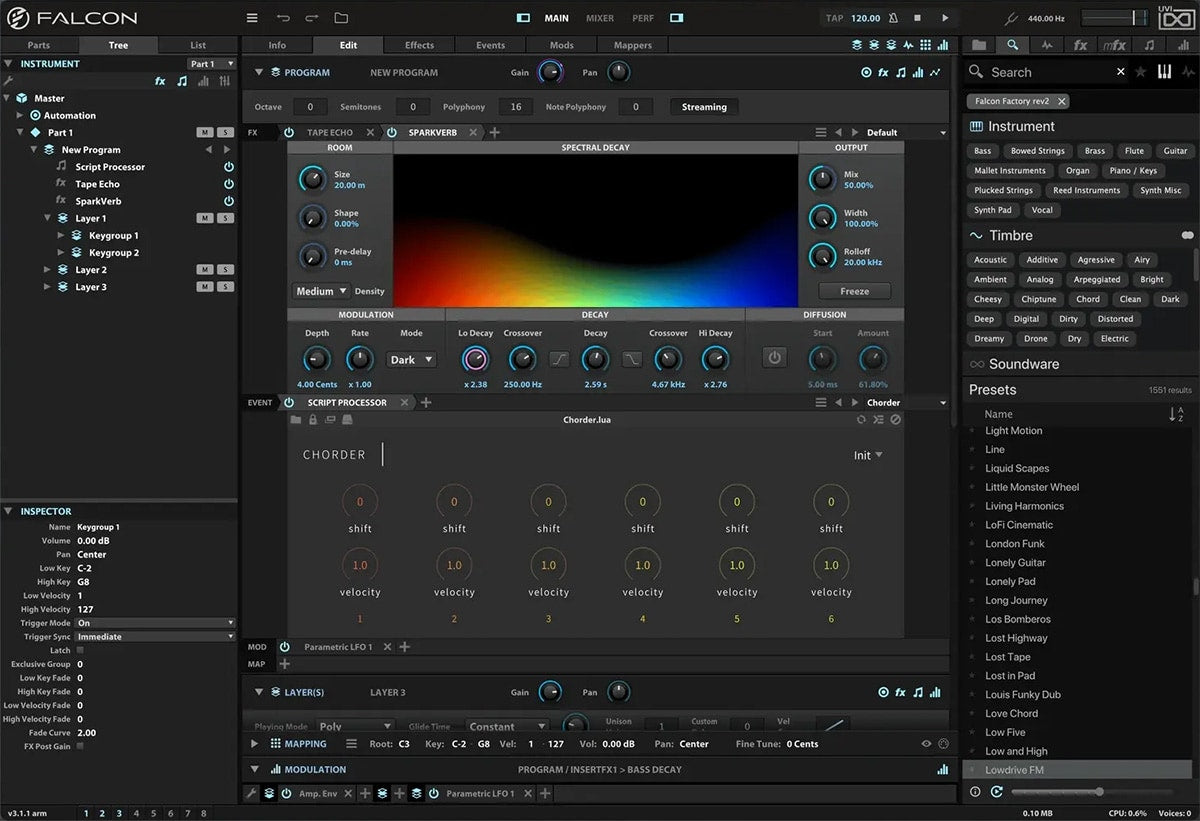Click the low-shelf filter icon near Crossover

(559, 359)
